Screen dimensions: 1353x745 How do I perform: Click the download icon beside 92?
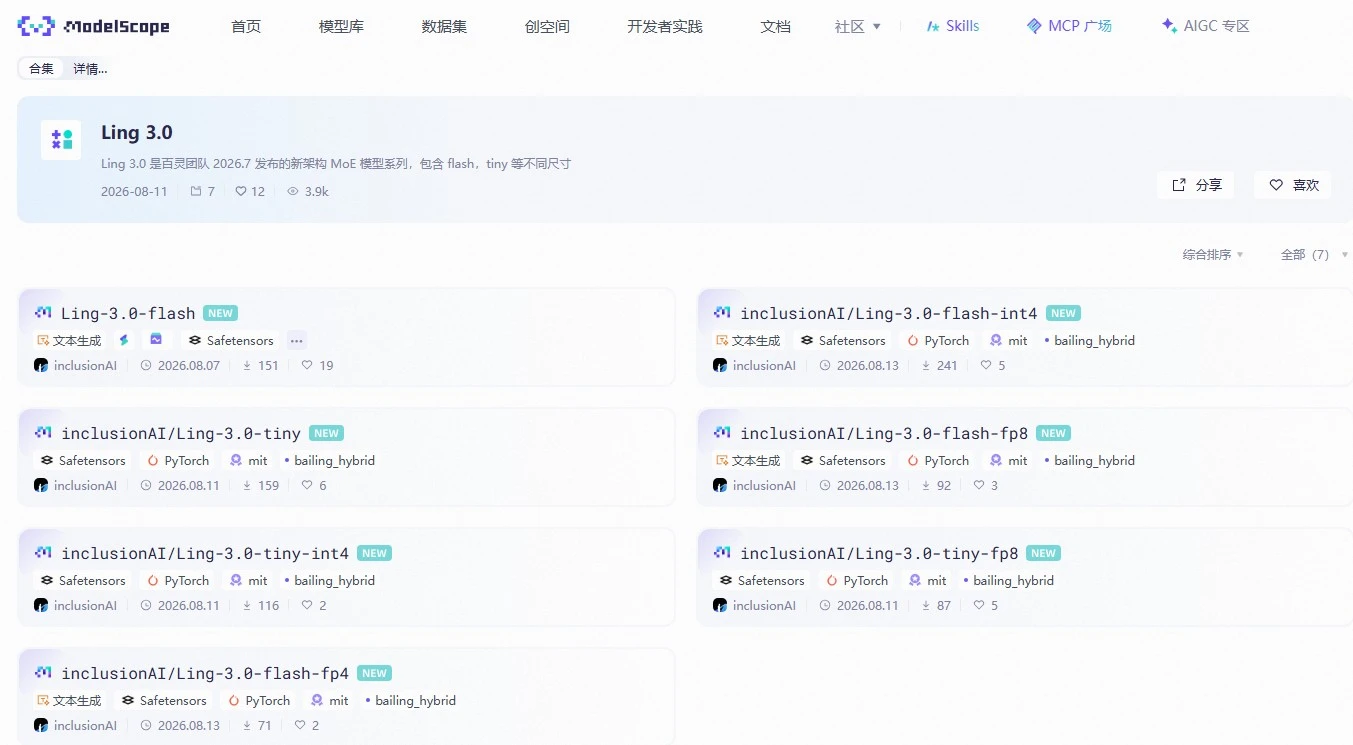pos(925,485)
